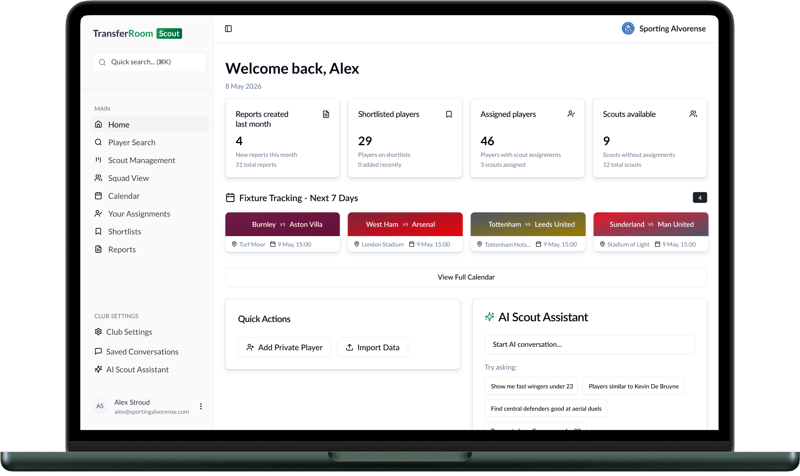Open the Calendar page

point(150,196)
